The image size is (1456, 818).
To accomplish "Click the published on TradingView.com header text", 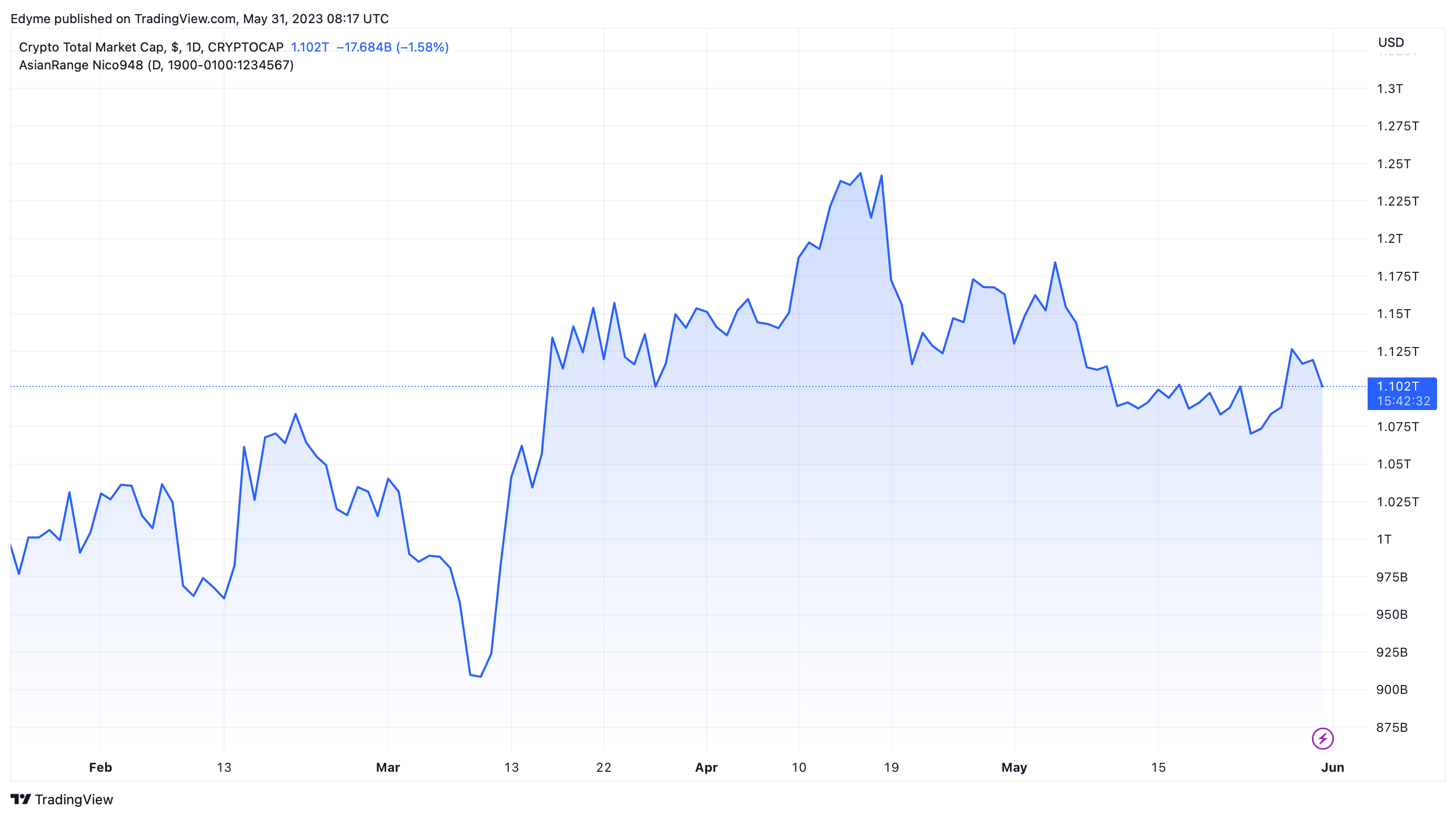I will (x=199, y=18).
